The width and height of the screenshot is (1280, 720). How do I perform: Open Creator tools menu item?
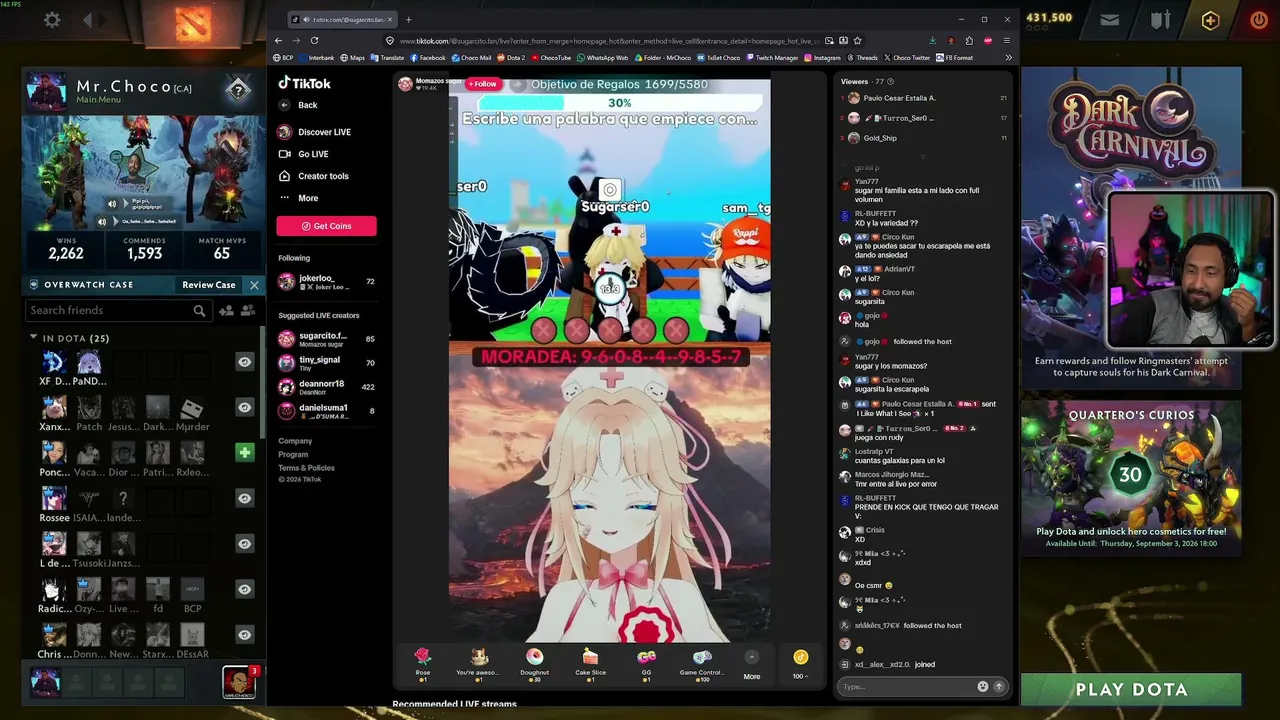click(313, 176)
